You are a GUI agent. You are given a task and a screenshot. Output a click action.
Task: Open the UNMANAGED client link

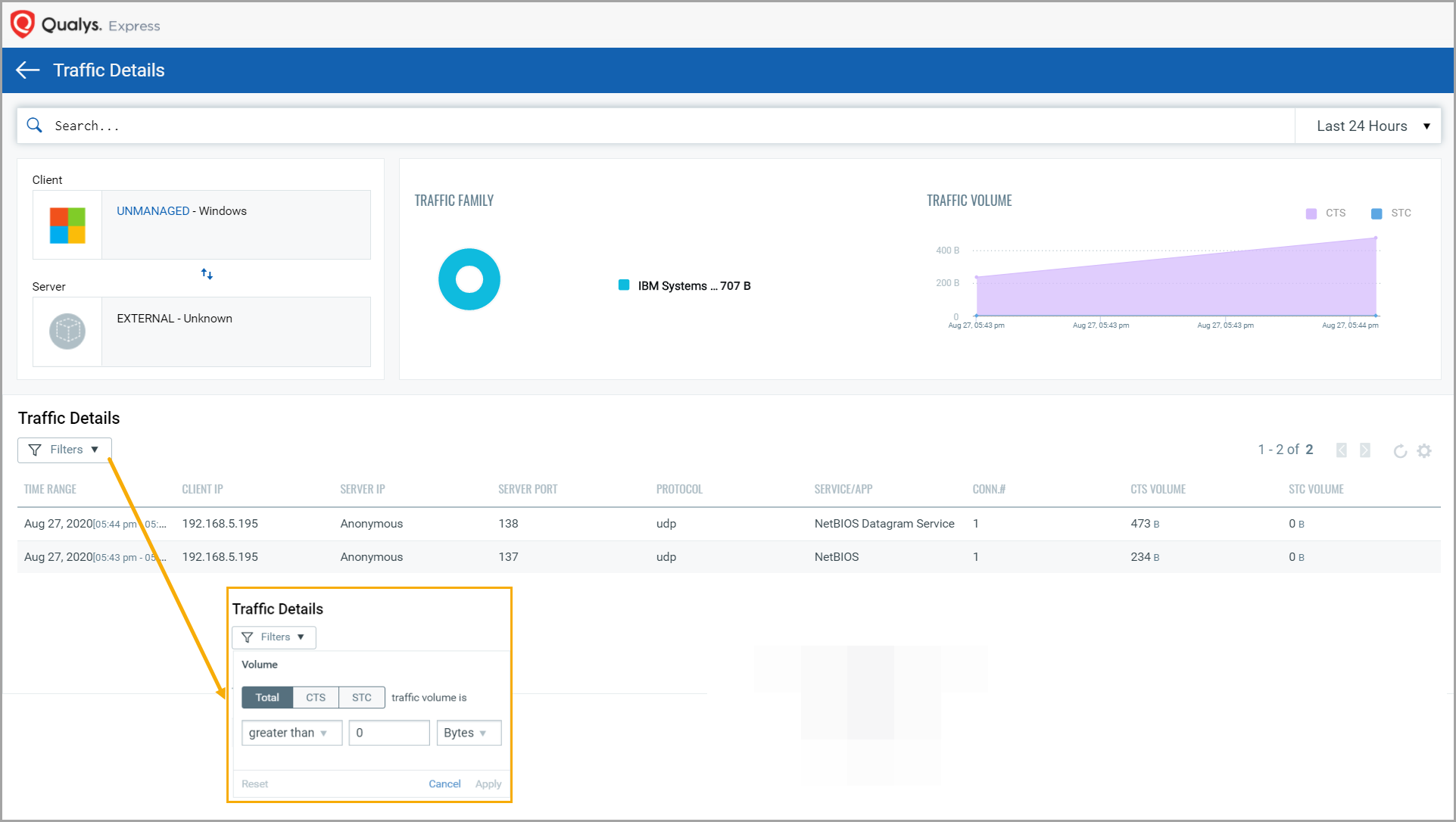[153, 211]
